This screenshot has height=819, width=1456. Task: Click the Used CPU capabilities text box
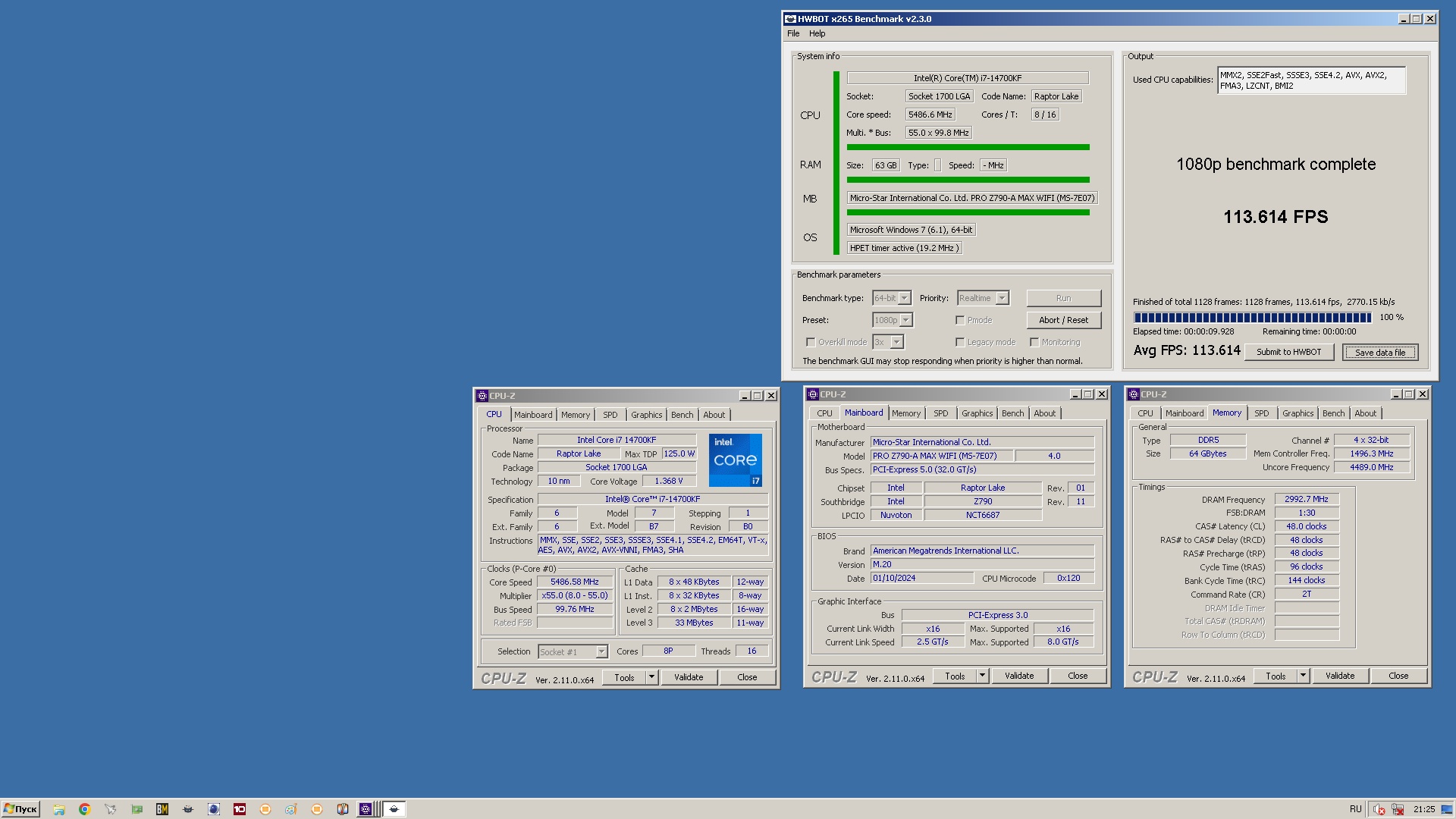pos(1311,80)
